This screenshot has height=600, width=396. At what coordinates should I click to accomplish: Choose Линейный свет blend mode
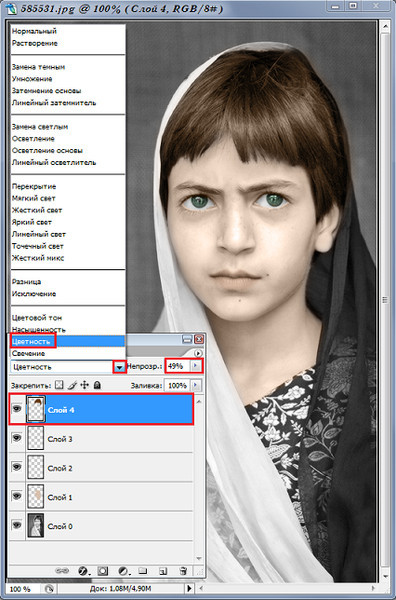click(x=39, y=234)
